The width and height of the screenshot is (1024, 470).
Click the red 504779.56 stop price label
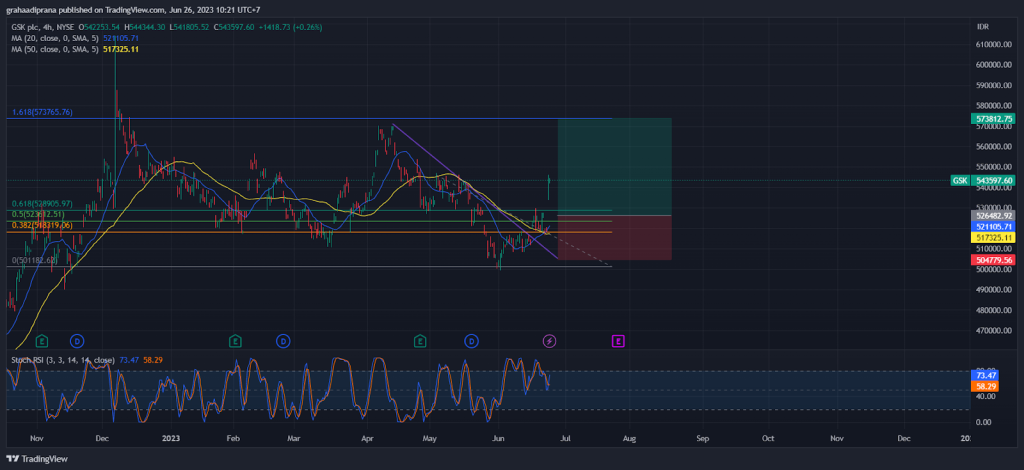[x=995, y=260]
